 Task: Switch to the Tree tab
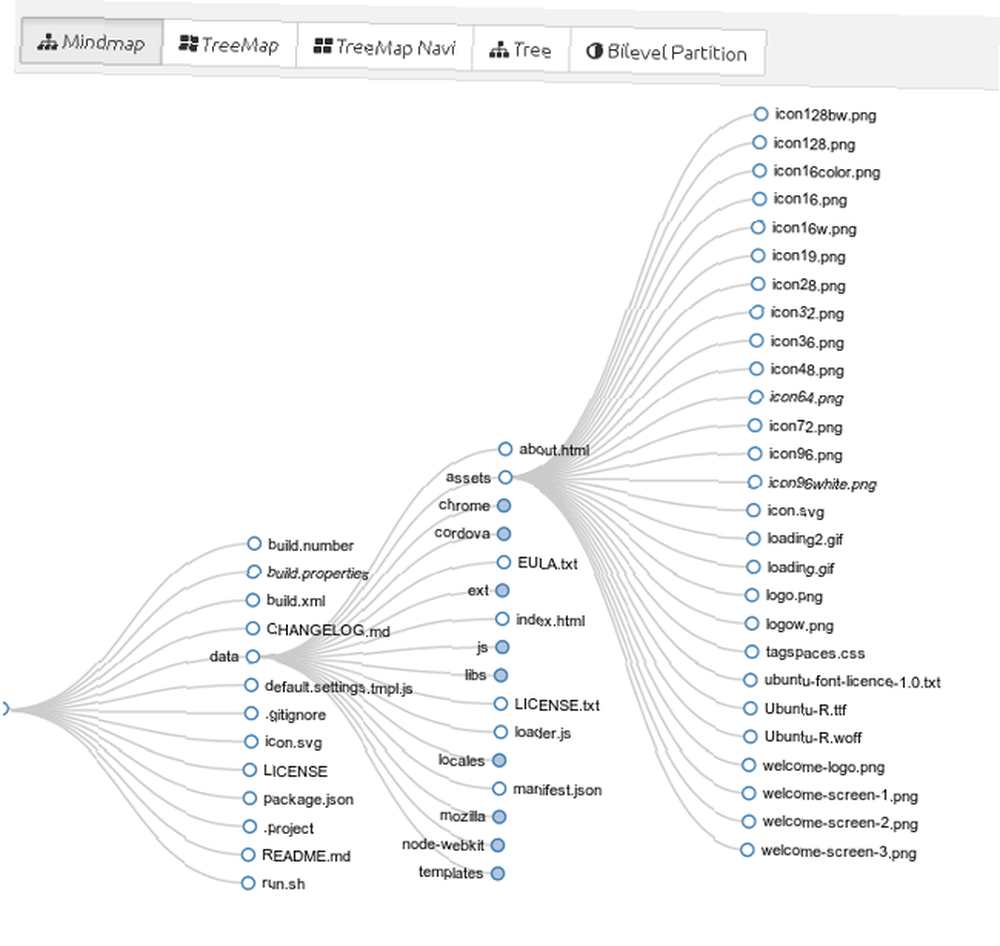[x=520, y=50]
